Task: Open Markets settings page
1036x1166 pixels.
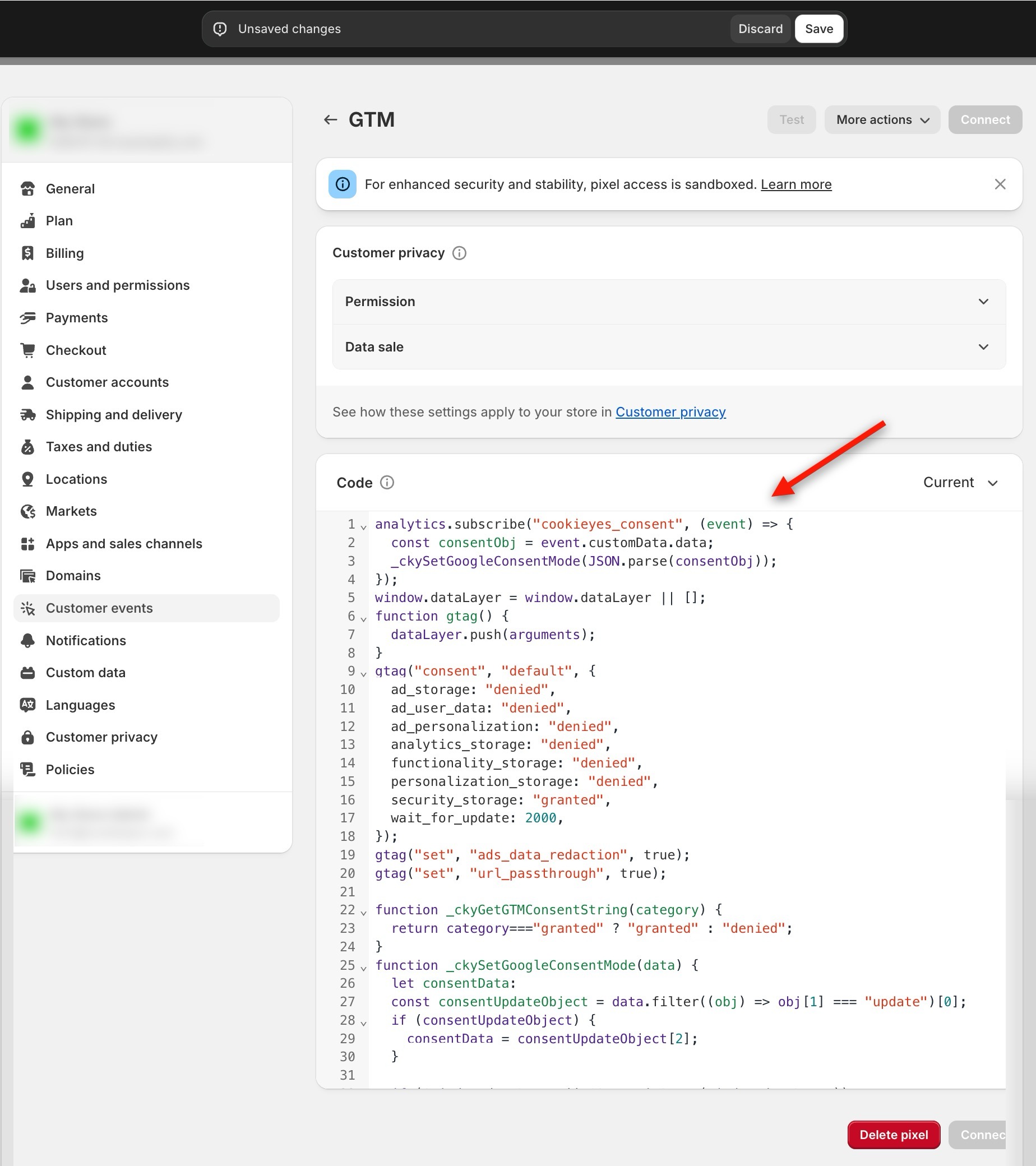Action: coord(147,511)
